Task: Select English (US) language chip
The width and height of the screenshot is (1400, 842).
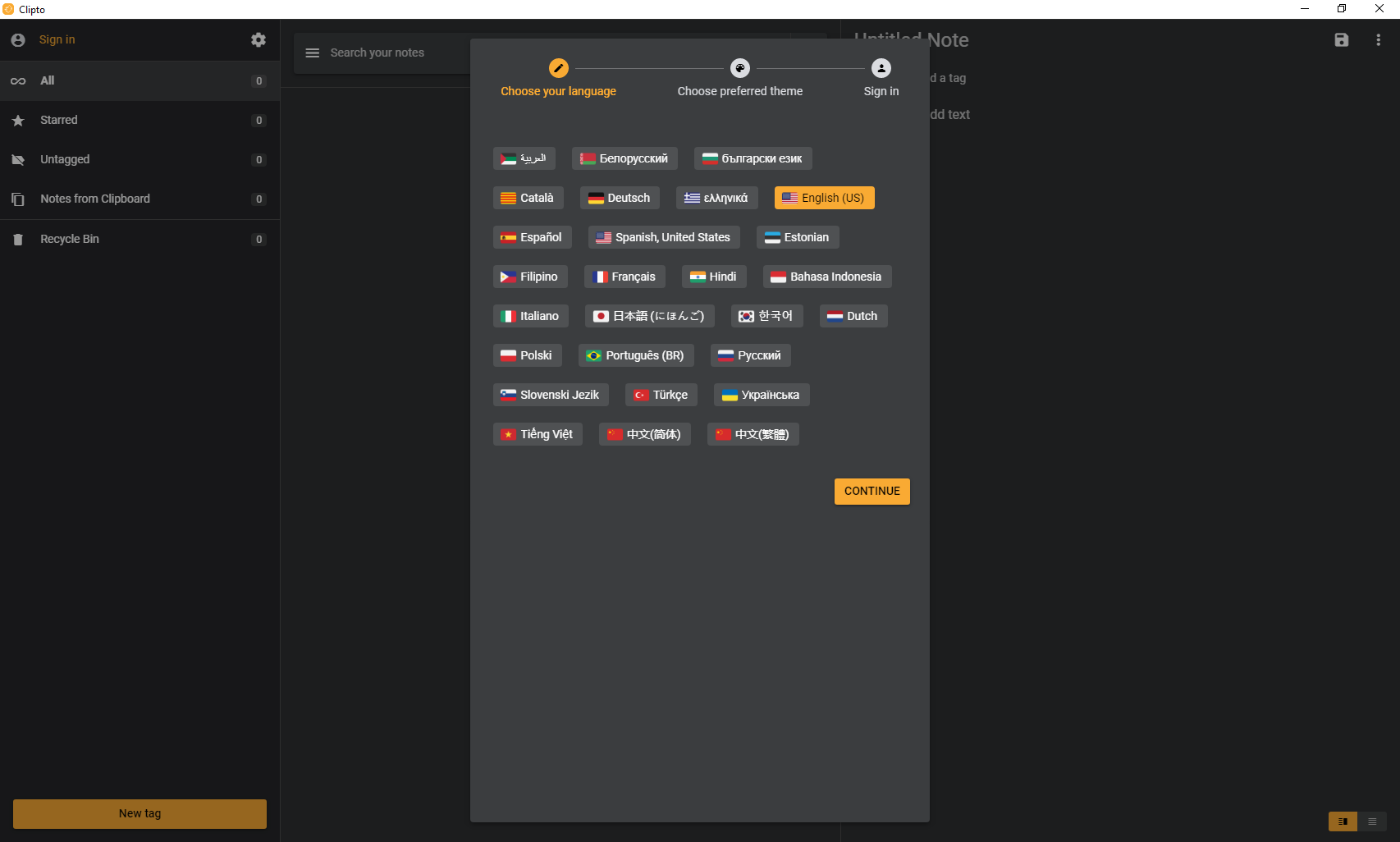Action: pos(824,198)
